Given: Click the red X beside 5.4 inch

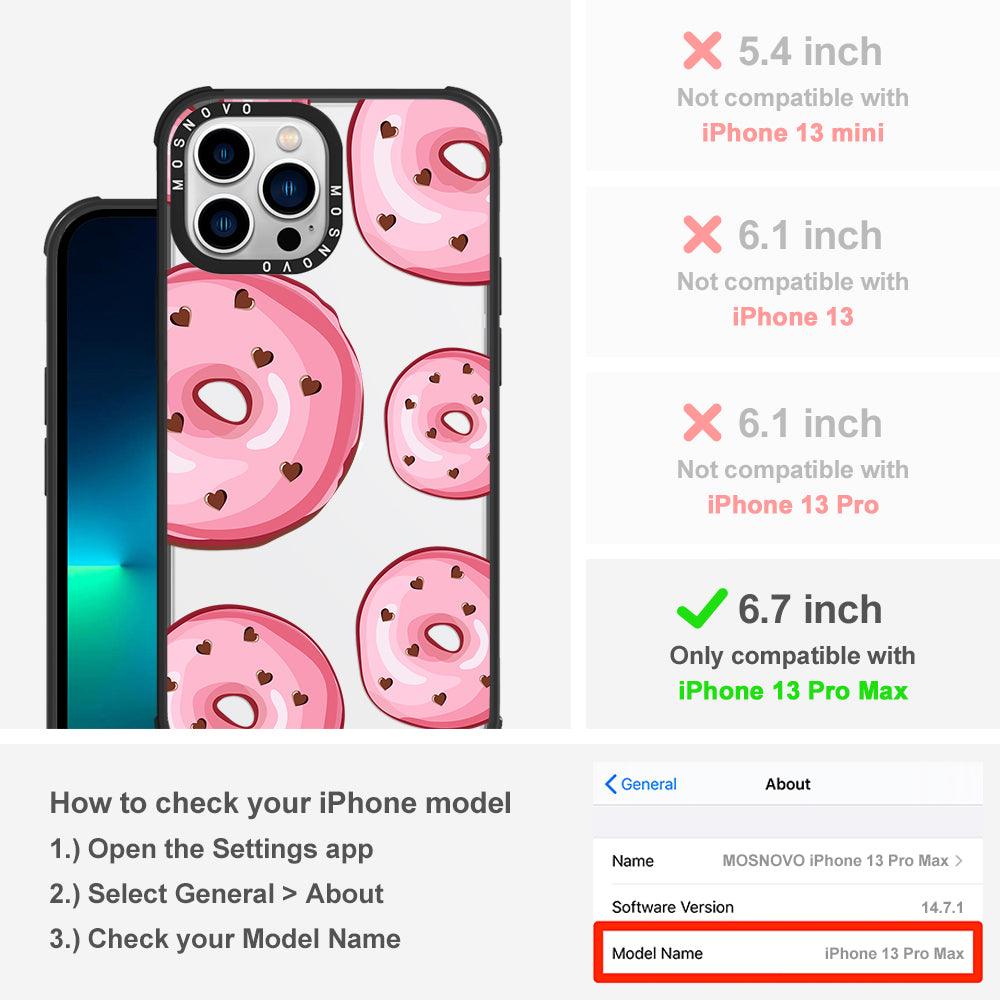Looking at the screenshot, I should click(702, 50).
